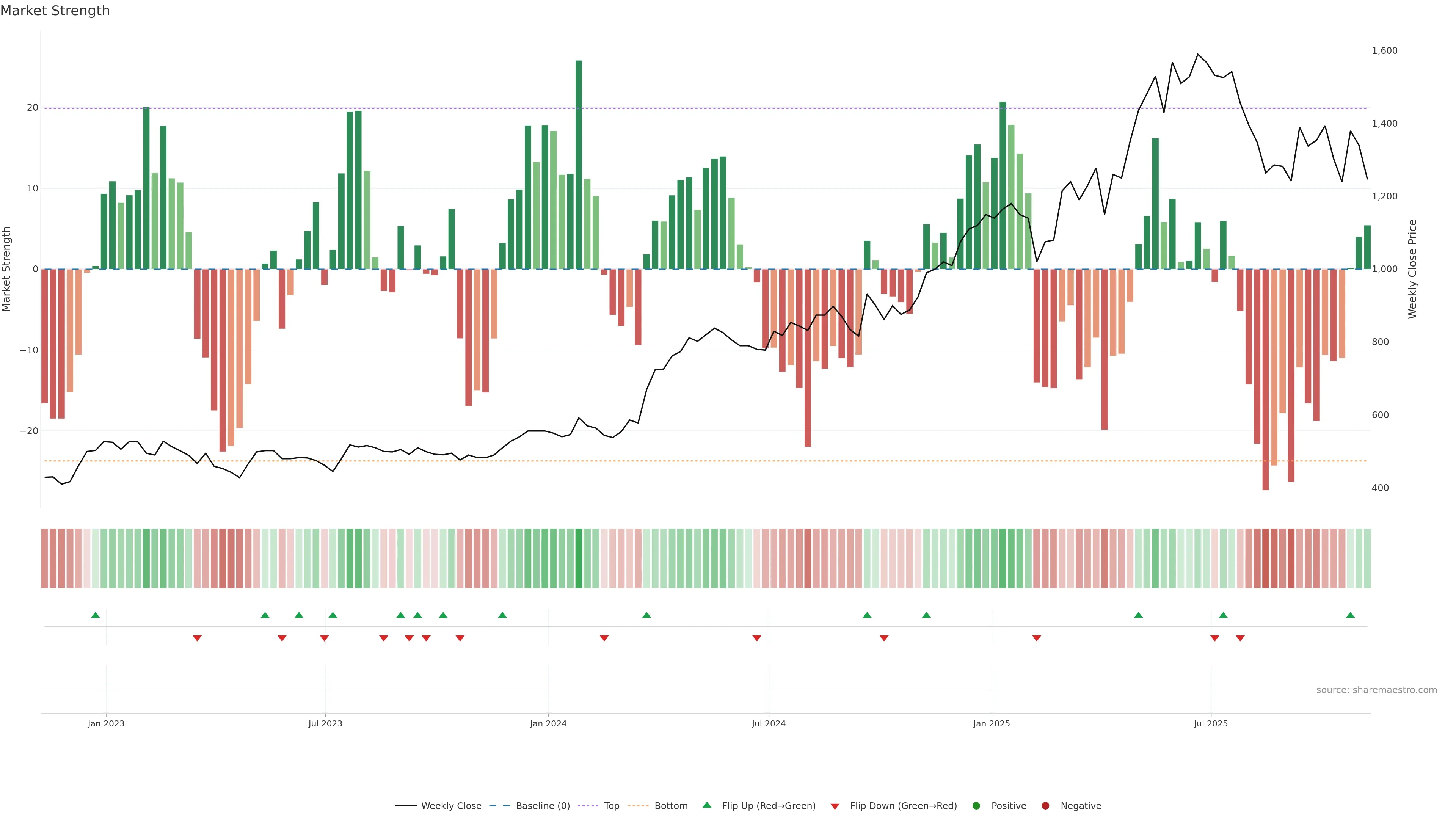Click the green Flip Up triangle legend icon

pyautogui.click(x=706, y=805)
